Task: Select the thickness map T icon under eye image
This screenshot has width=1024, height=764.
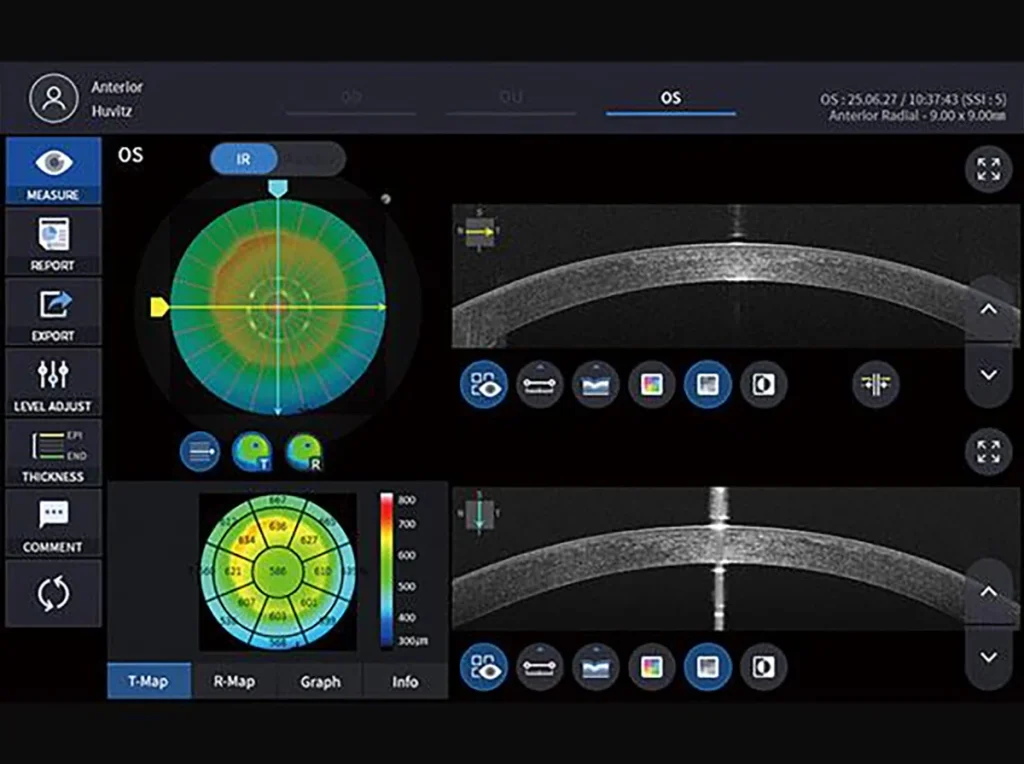Action: [251, 452]
